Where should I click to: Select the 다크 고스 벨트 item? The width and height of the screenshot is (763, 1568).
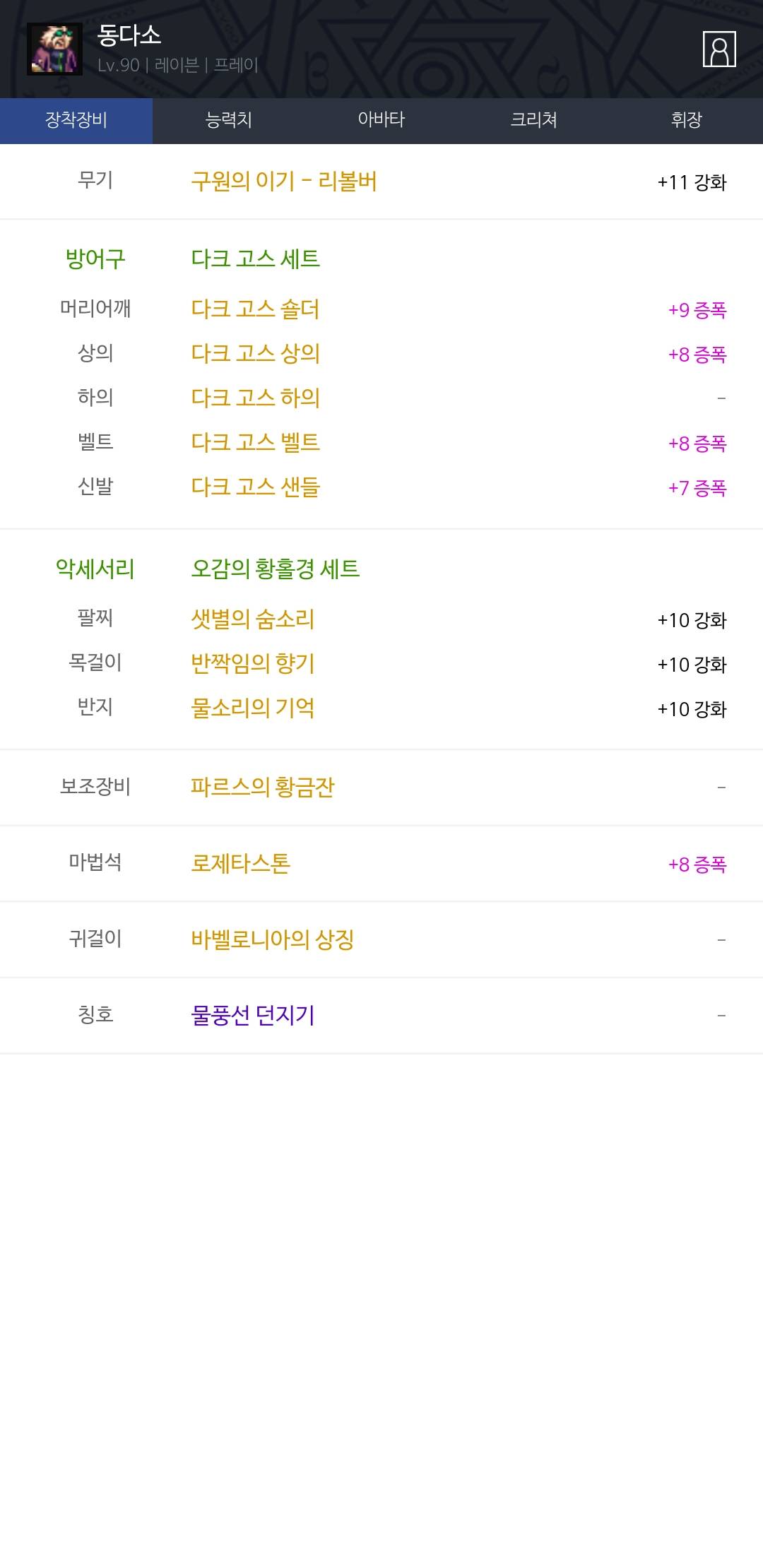click(255, 442)
